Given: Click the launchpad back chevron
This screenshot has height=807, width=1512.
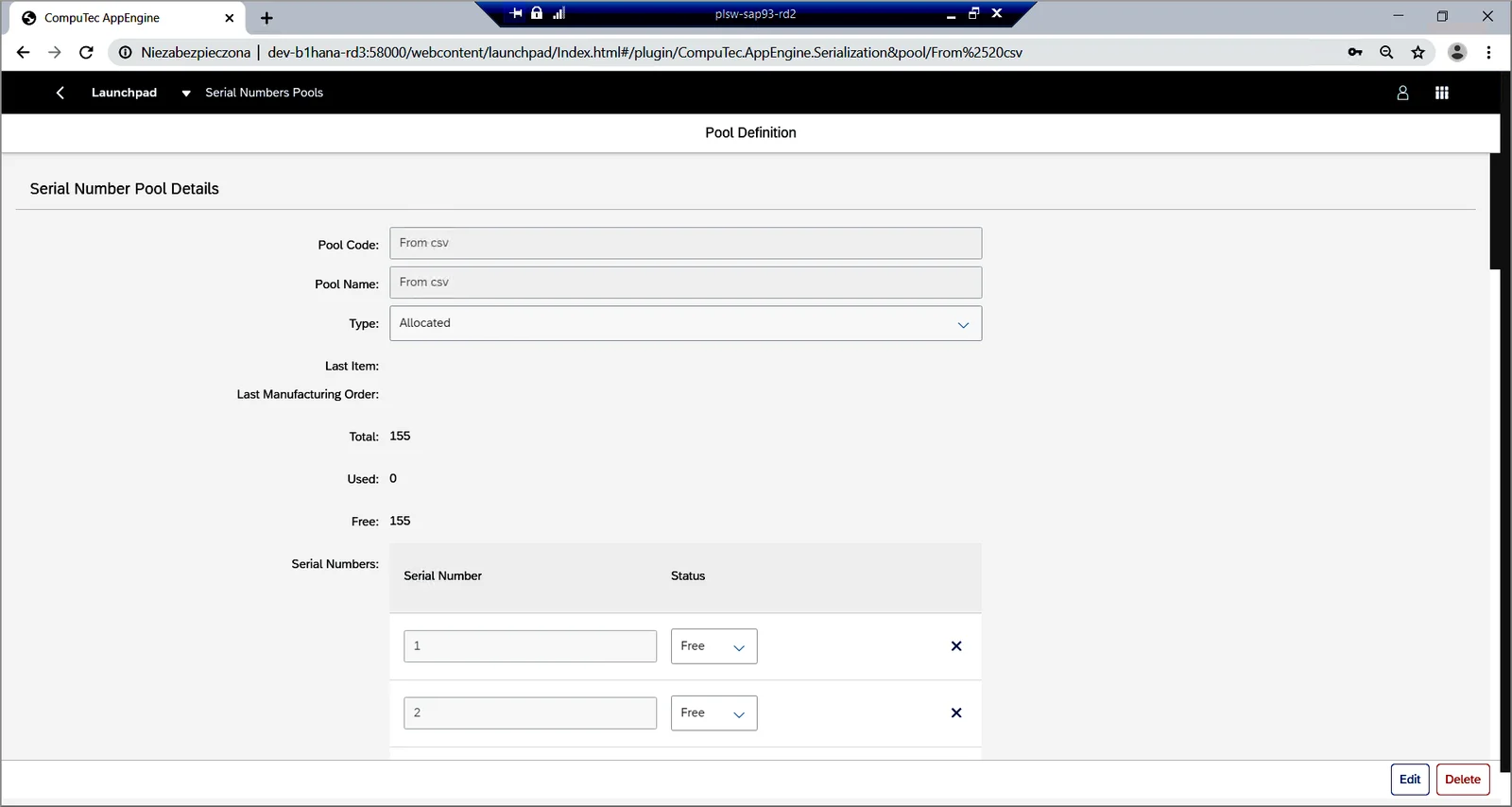Looking at the screenshot, I should pos(60,93).
